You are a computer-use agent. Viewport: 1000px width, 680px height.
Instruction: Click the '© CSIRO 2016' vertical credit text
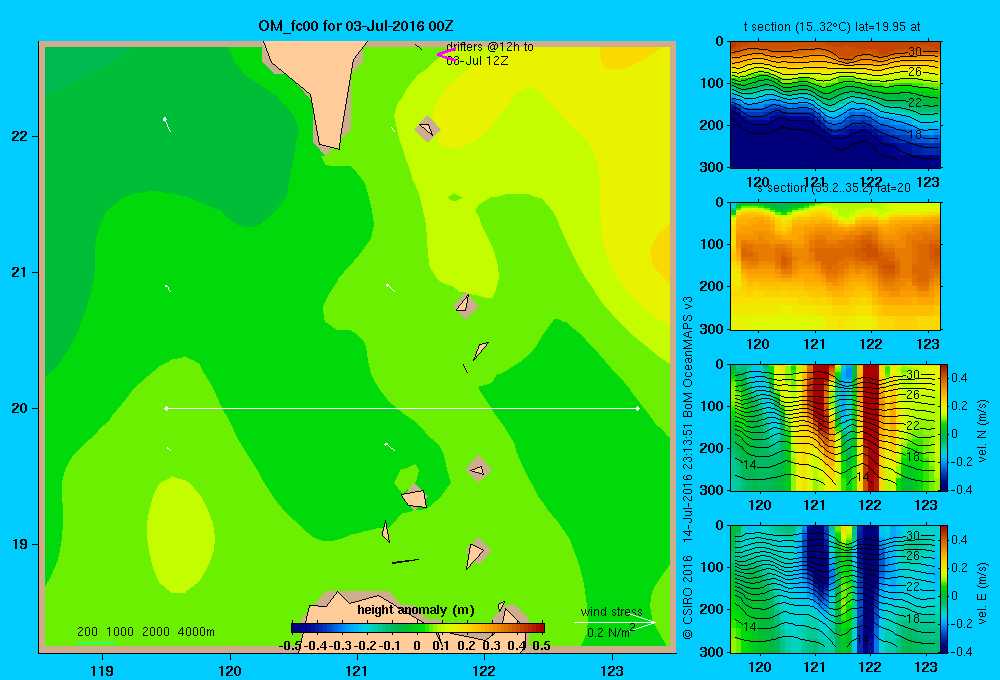click(688, 597)
